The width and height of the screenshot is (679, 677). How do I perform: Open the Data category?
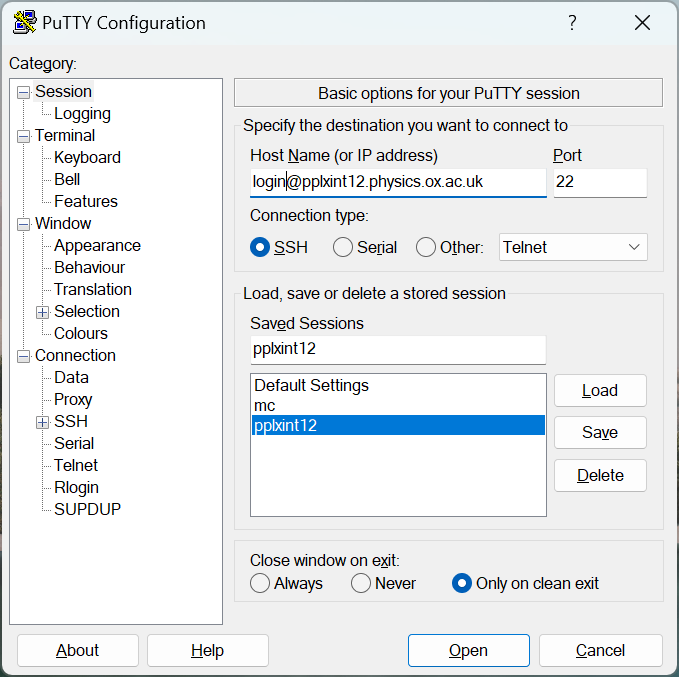(x=71, y=377)
